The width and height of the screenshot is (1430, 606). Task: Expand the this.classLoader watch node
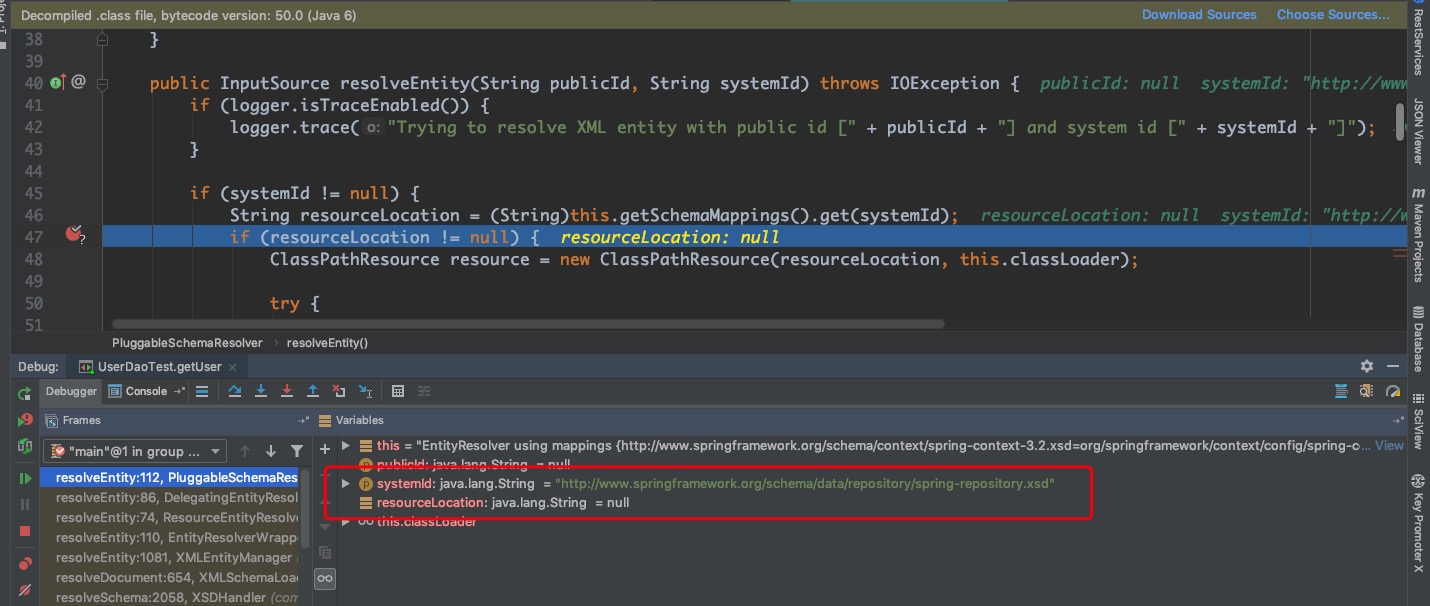coord(346,521)
